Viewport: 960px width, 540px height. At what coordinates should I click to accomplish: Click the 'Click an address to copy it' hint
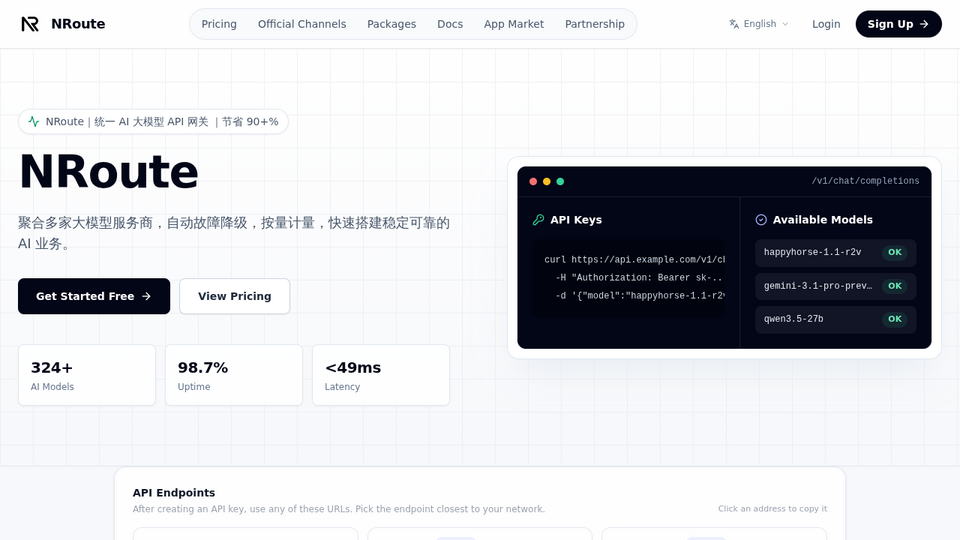(773, 509)
